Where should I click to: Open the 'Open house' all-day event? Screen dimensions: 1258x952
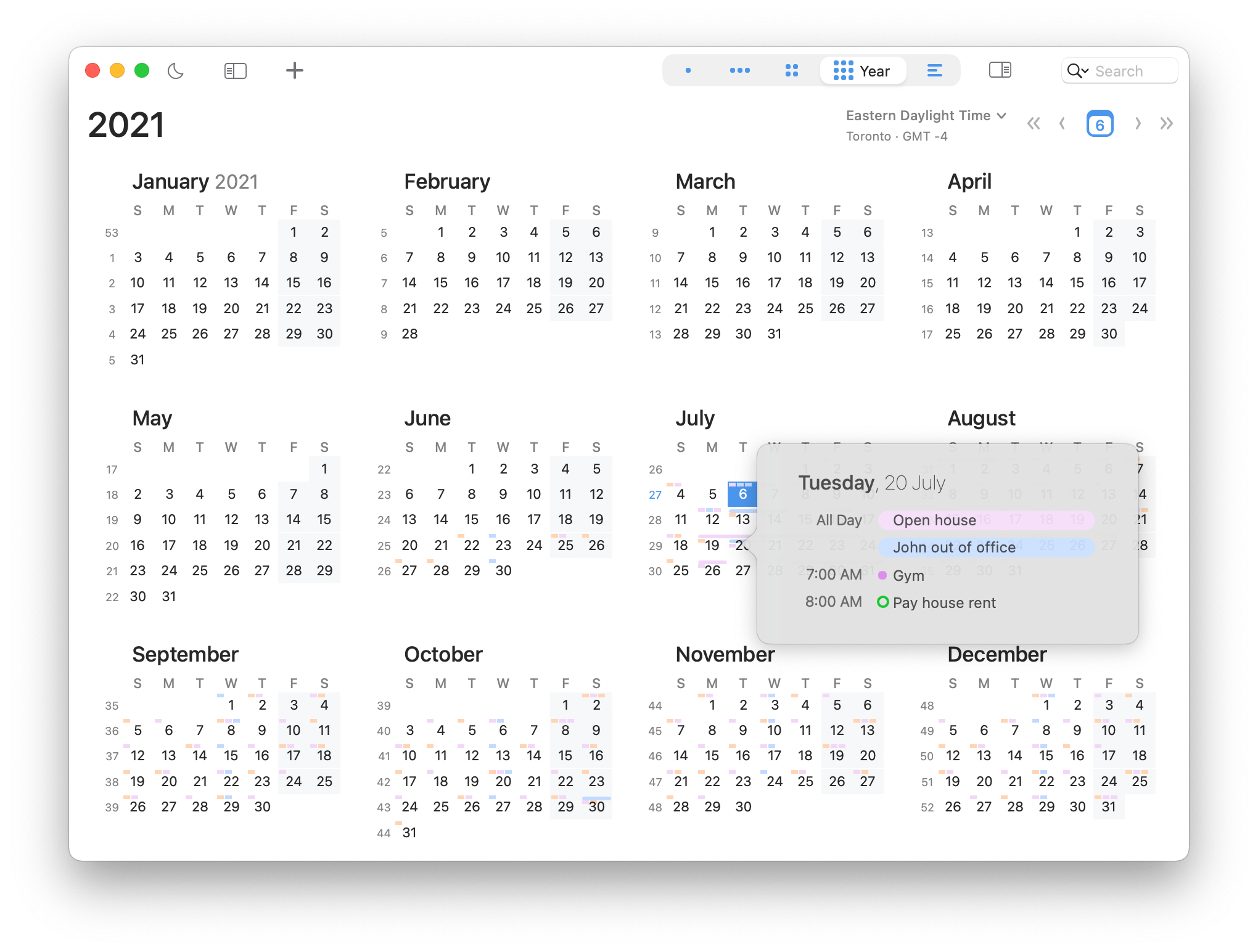point(985,520)
